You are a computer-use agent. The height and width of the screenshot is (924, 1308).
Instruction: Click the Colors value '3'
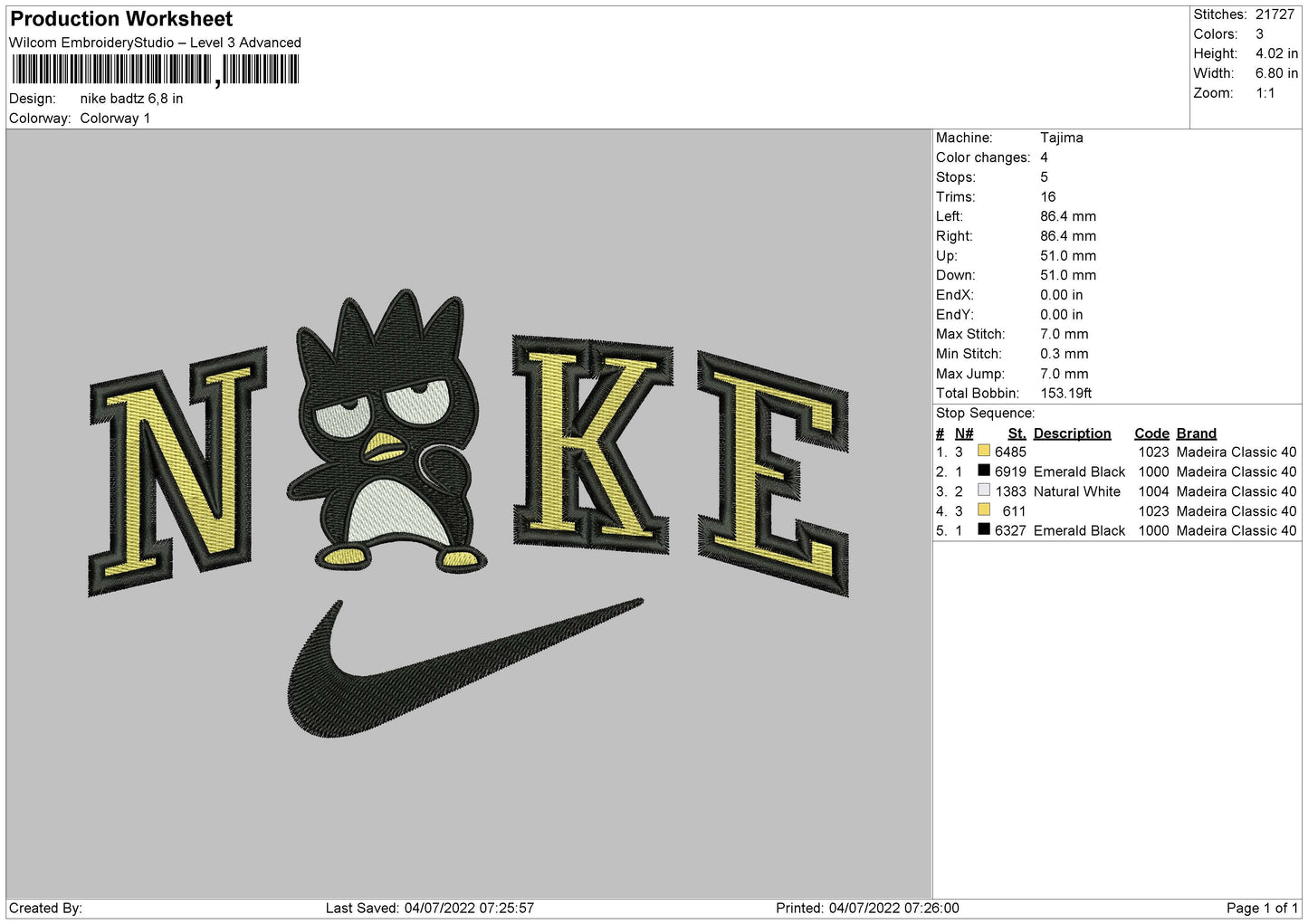click(1259, 34)
